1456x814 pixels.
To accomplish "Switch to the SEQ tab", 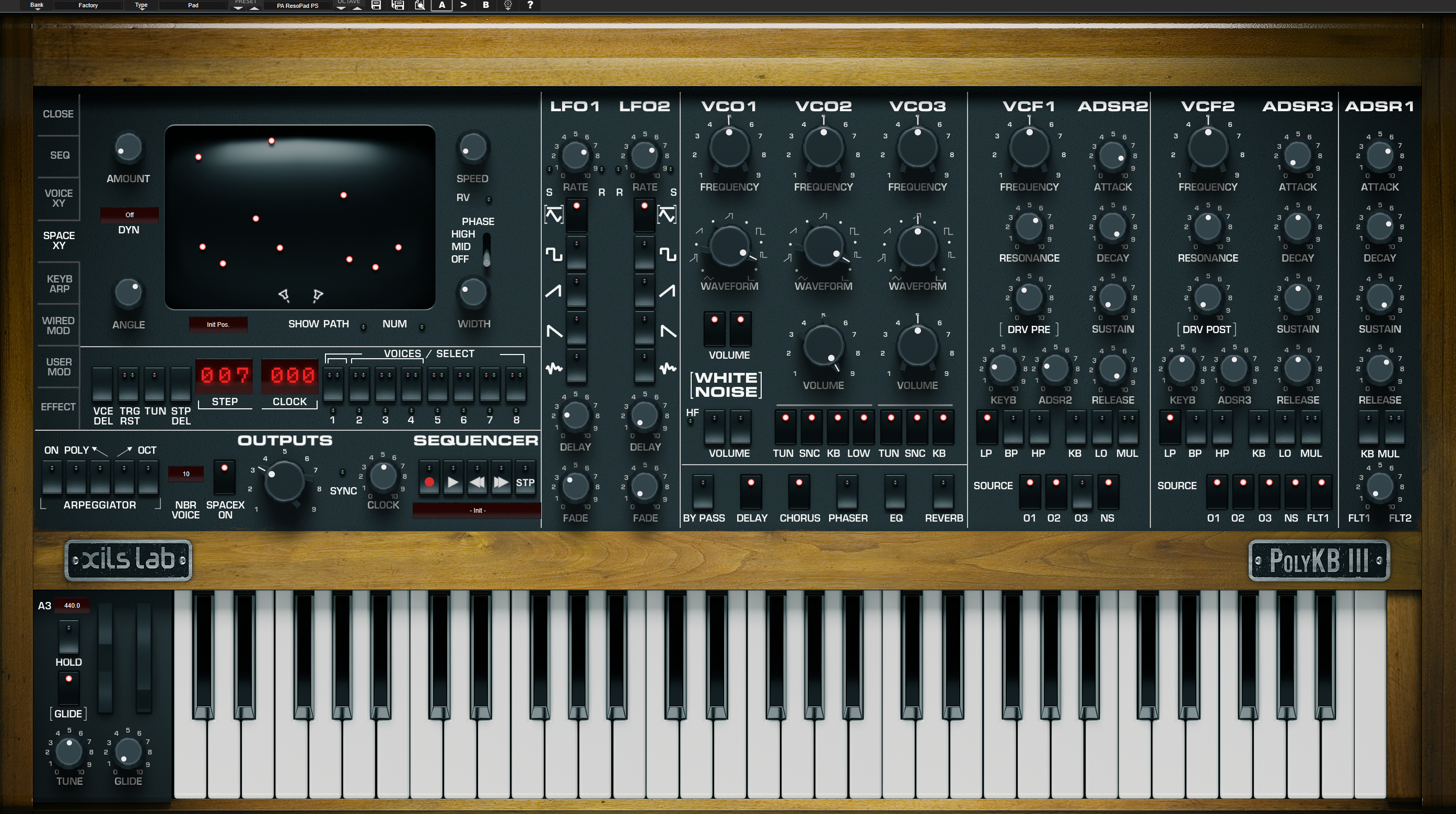I will pyautogui.click(x=60, y=155).
